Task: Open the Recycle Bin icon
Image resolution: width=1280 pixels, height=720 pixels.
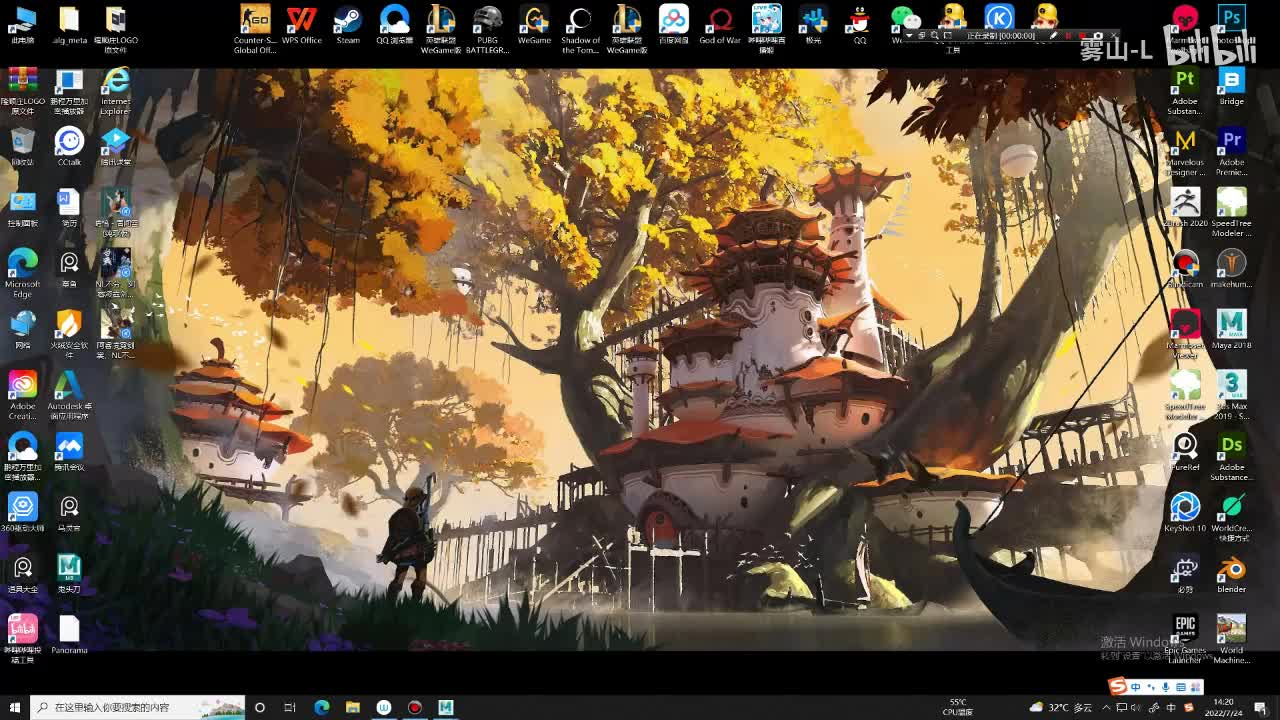Action: click(x=22, y=141)
